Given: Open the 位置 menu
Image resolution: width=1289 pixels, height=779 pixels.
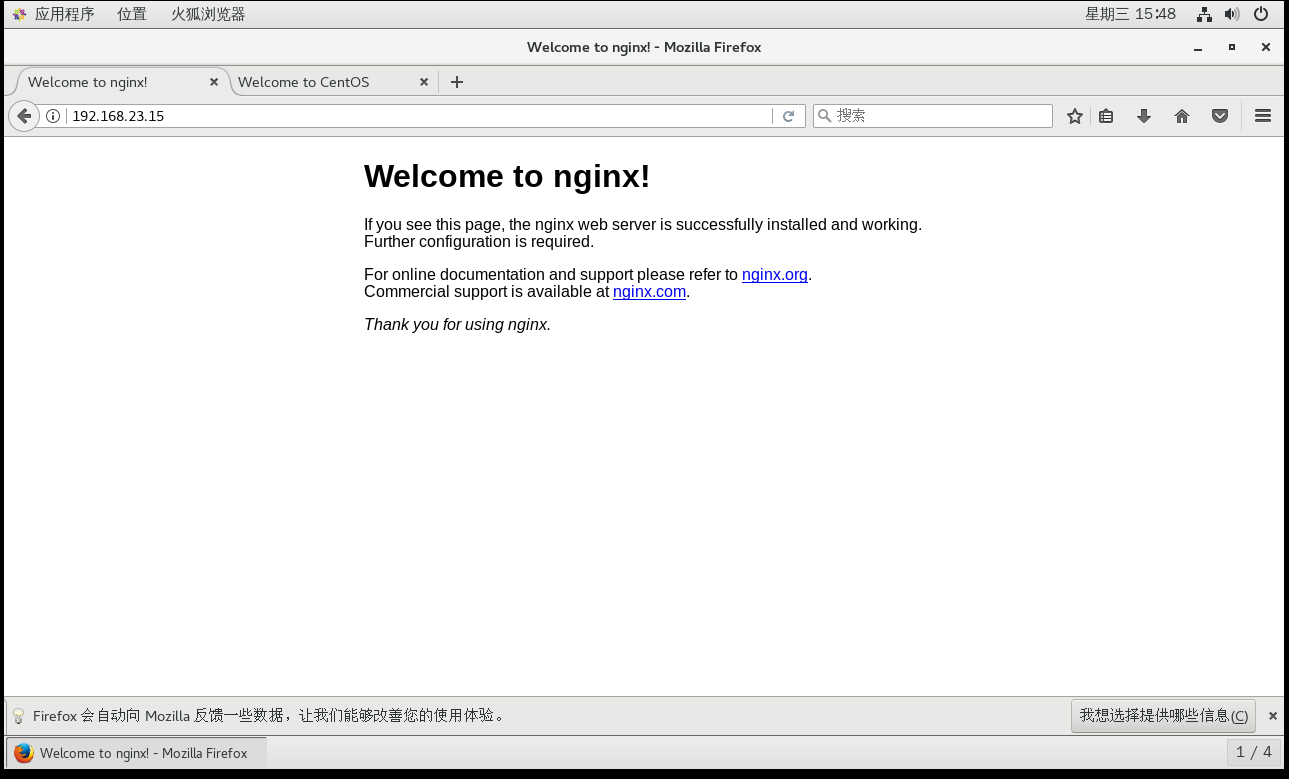Looking at the screenshot, I should (132, 14).
